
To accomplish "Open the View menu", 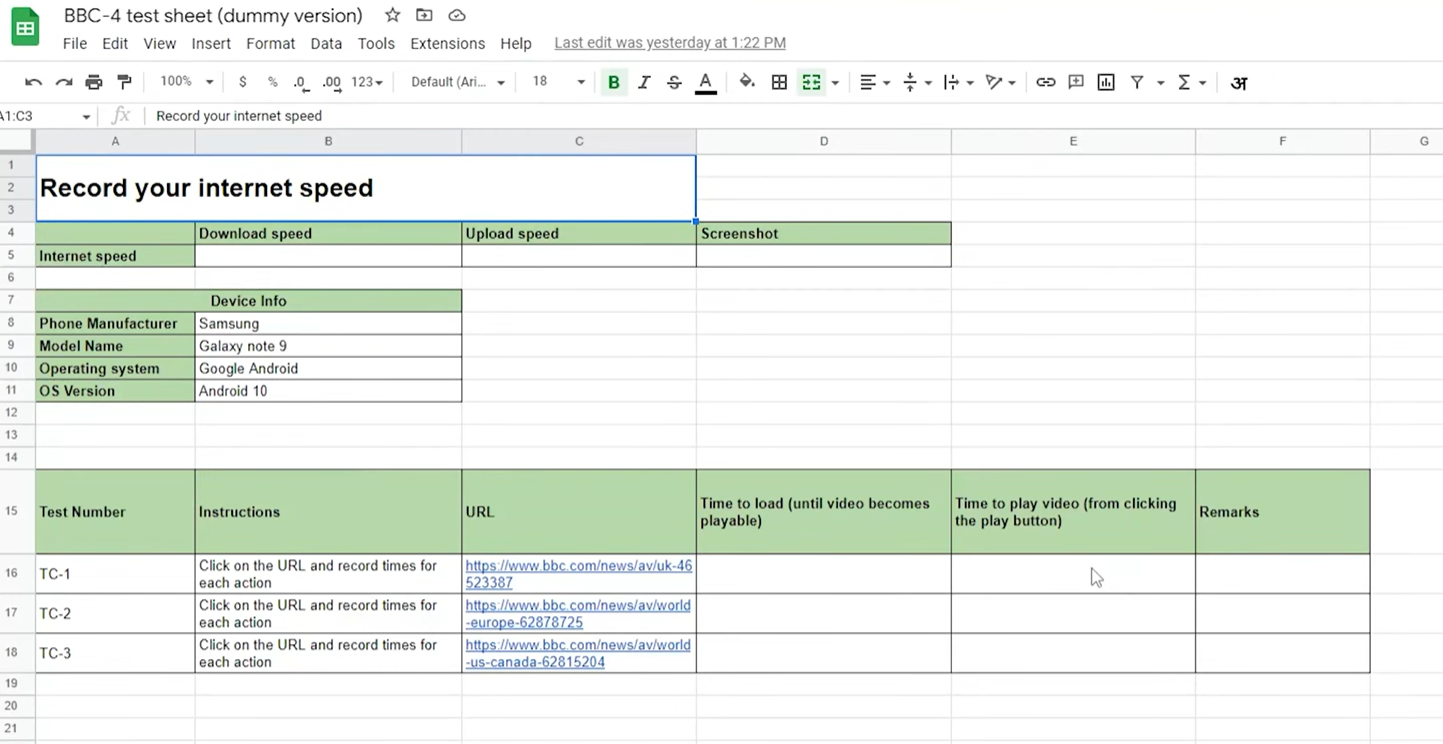I will pos(159,43).
